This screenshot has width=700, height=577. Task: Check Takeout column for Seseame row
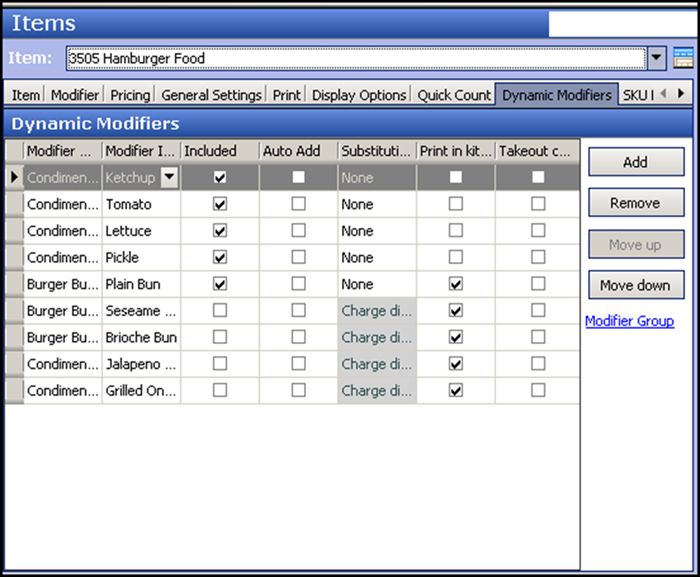tap(538, 310)
